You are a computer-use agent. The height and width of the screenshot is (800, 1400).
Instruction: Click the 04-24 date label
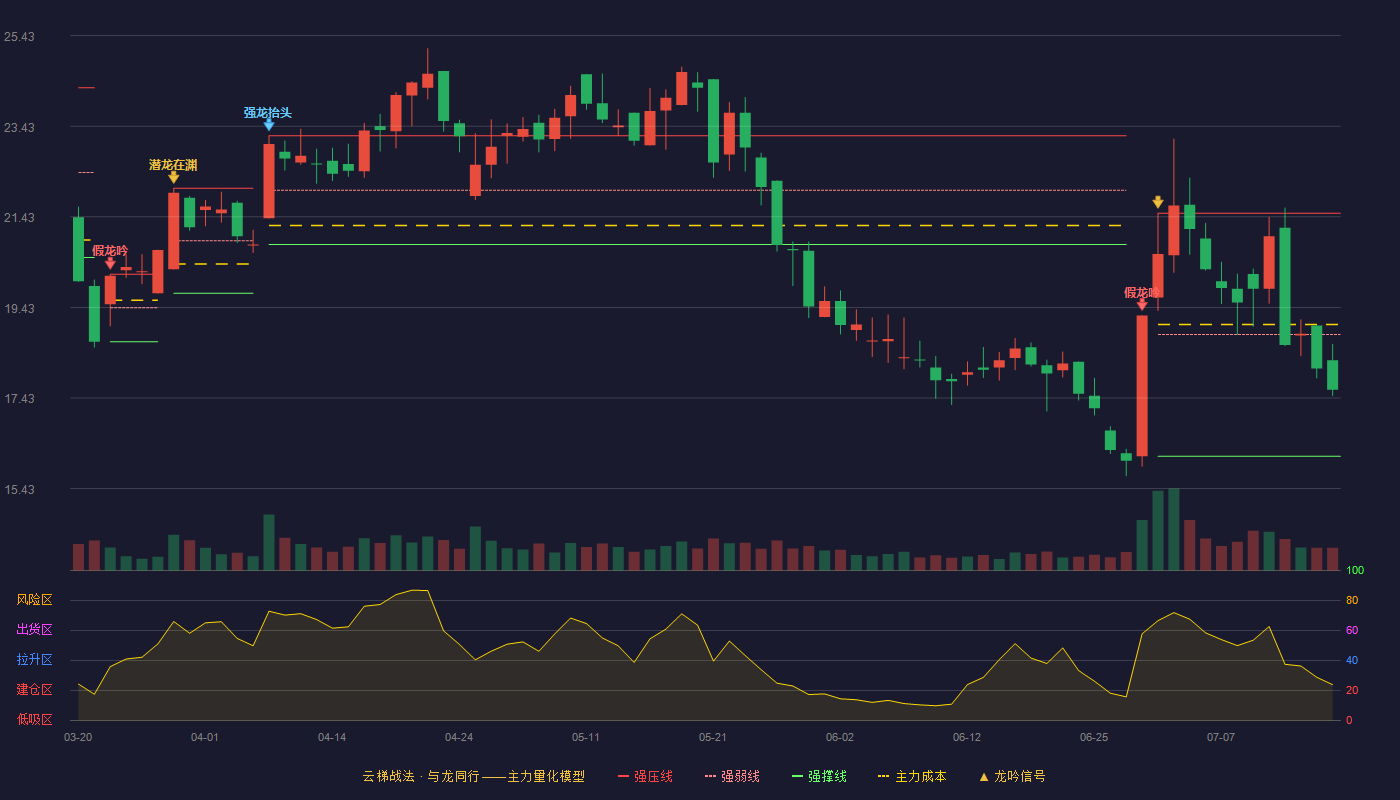(459, 737)
